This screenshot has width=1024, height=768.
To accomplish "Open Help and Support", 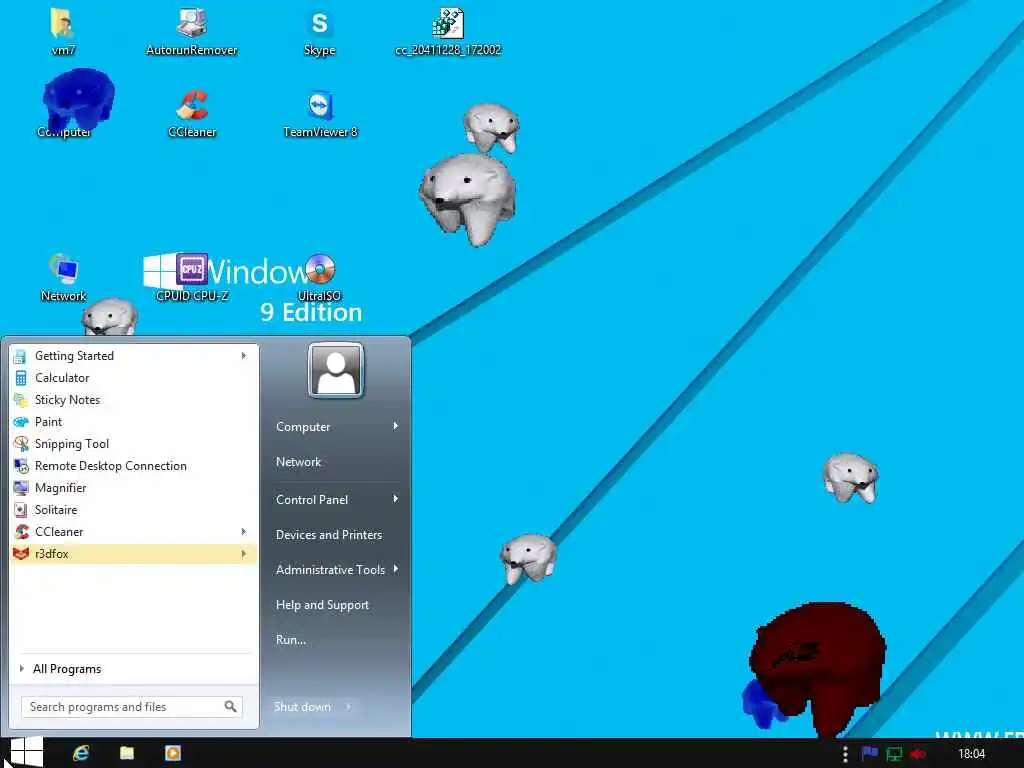I will coord(322,605).
